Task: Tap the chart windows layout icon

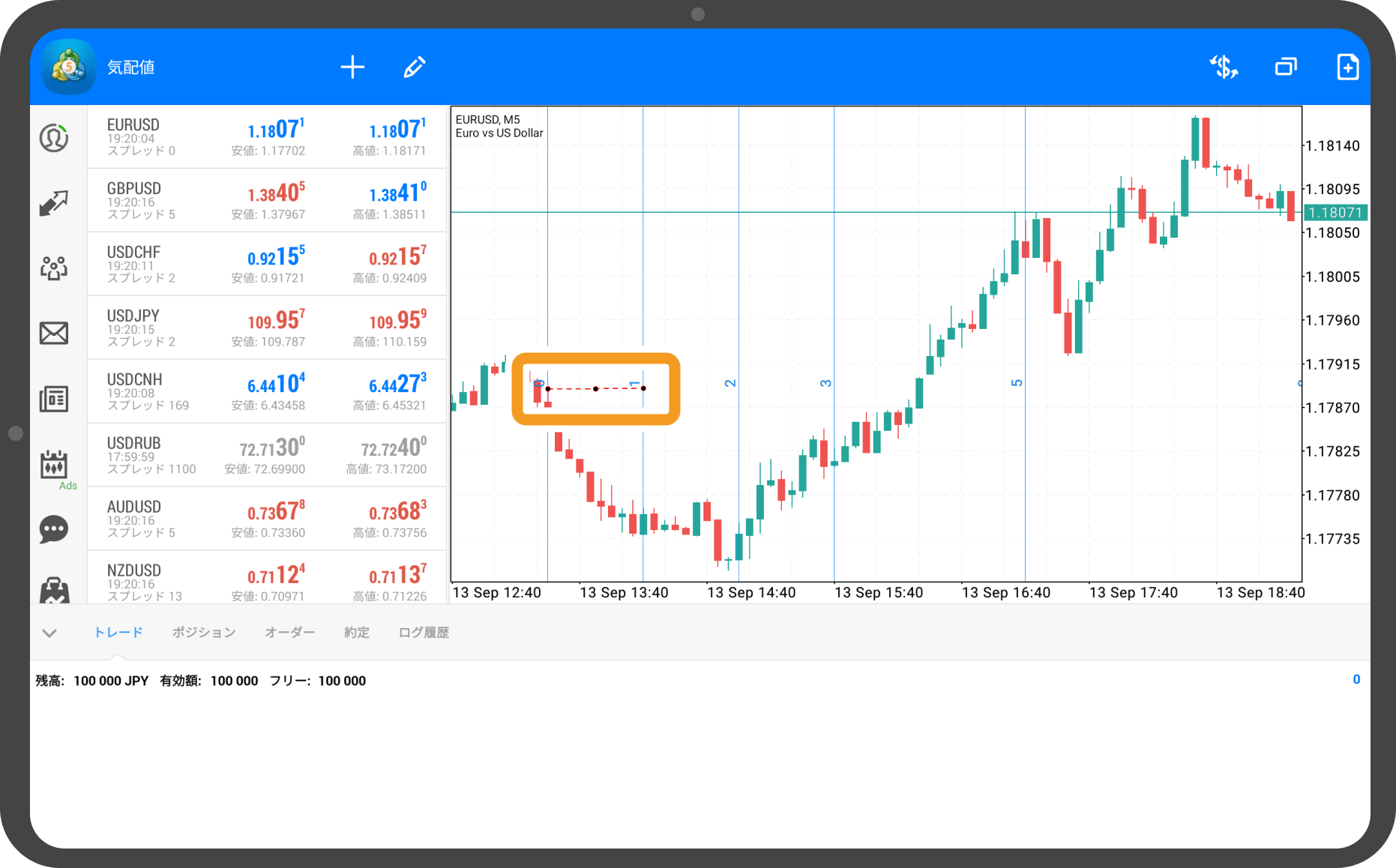Action: pyautogui.click(x=1286, y=67)
